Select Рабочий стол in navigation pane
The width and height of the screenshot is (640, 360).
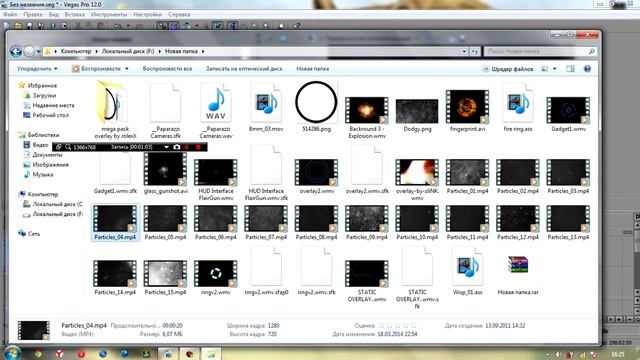51,115
